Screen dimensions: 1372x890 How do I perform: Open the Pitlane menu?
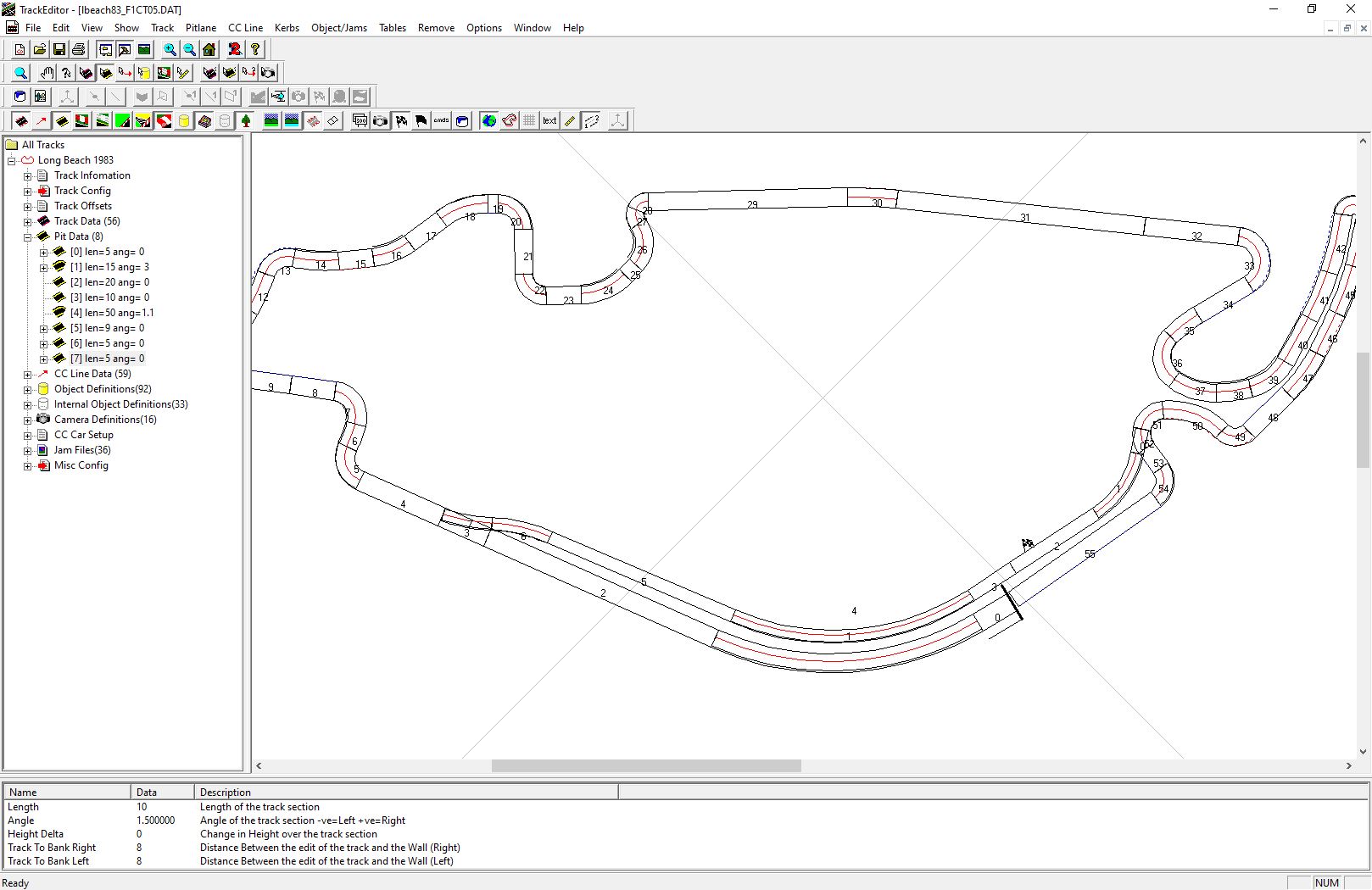201,28
